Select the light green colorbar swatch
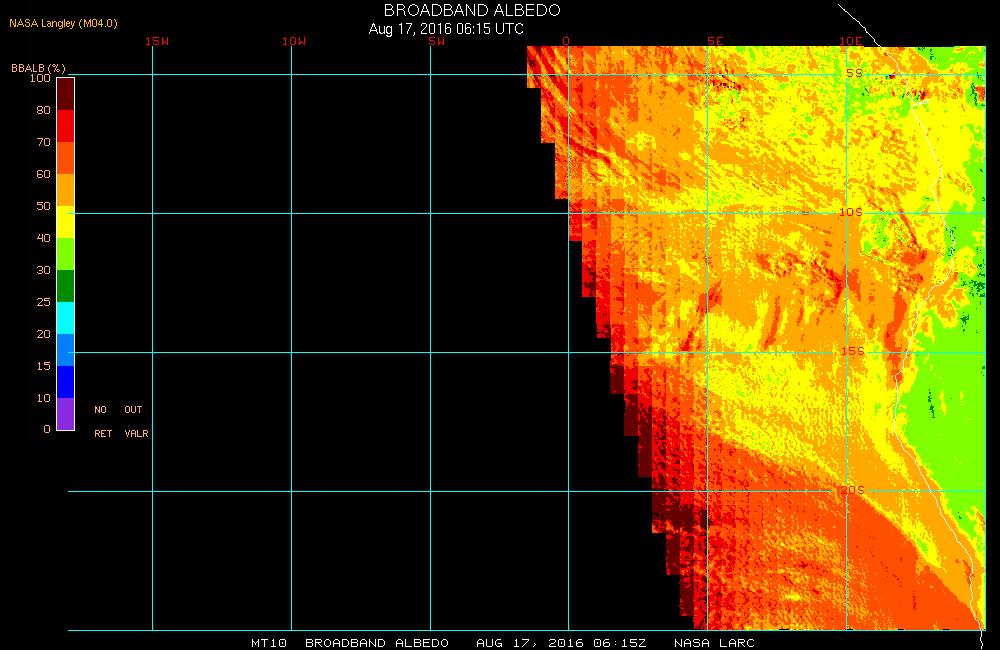Image resolution: width=1000 pixels, height=650 pixels. pyautogui.click(x=65, y=254)
